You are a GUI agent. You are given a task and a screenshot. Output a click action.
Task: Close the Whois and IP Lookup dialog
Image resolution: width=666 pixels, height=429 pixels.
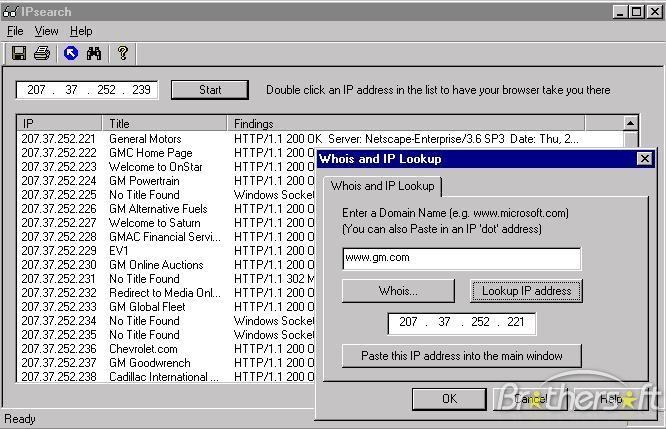[x=644, y=159]
